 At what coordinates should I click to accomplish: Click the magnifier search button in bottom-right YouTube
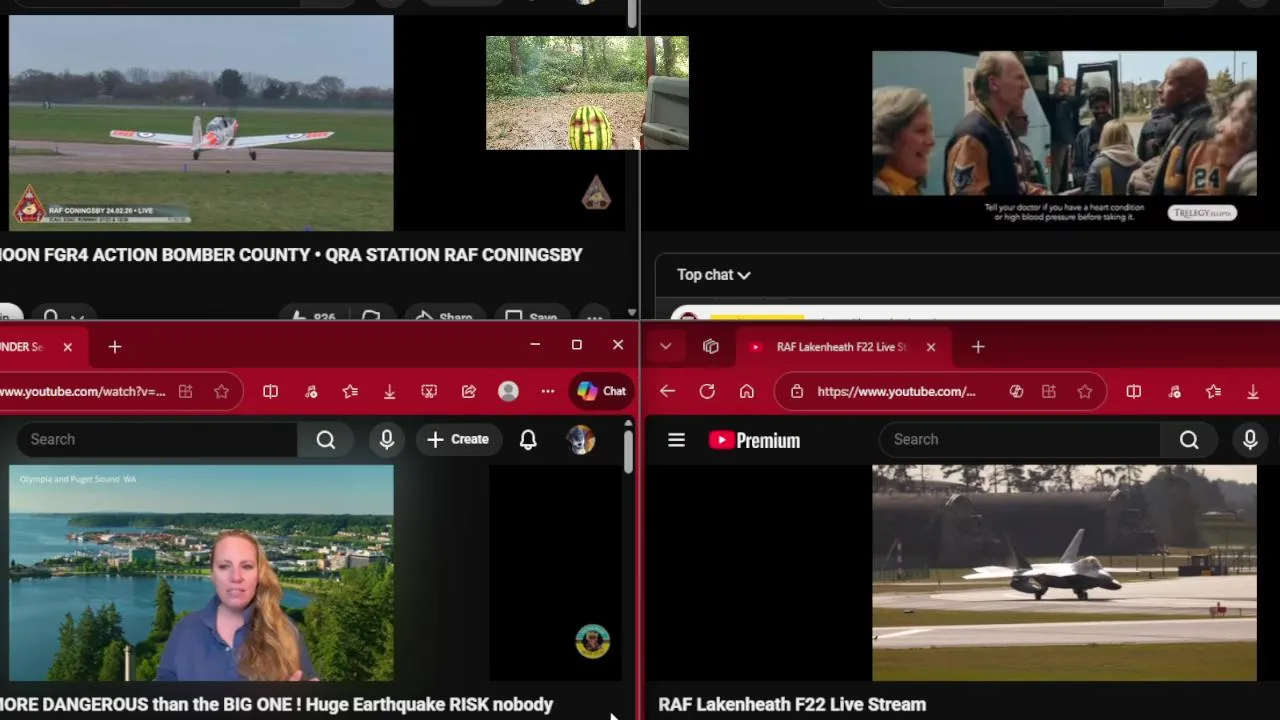1189,439
